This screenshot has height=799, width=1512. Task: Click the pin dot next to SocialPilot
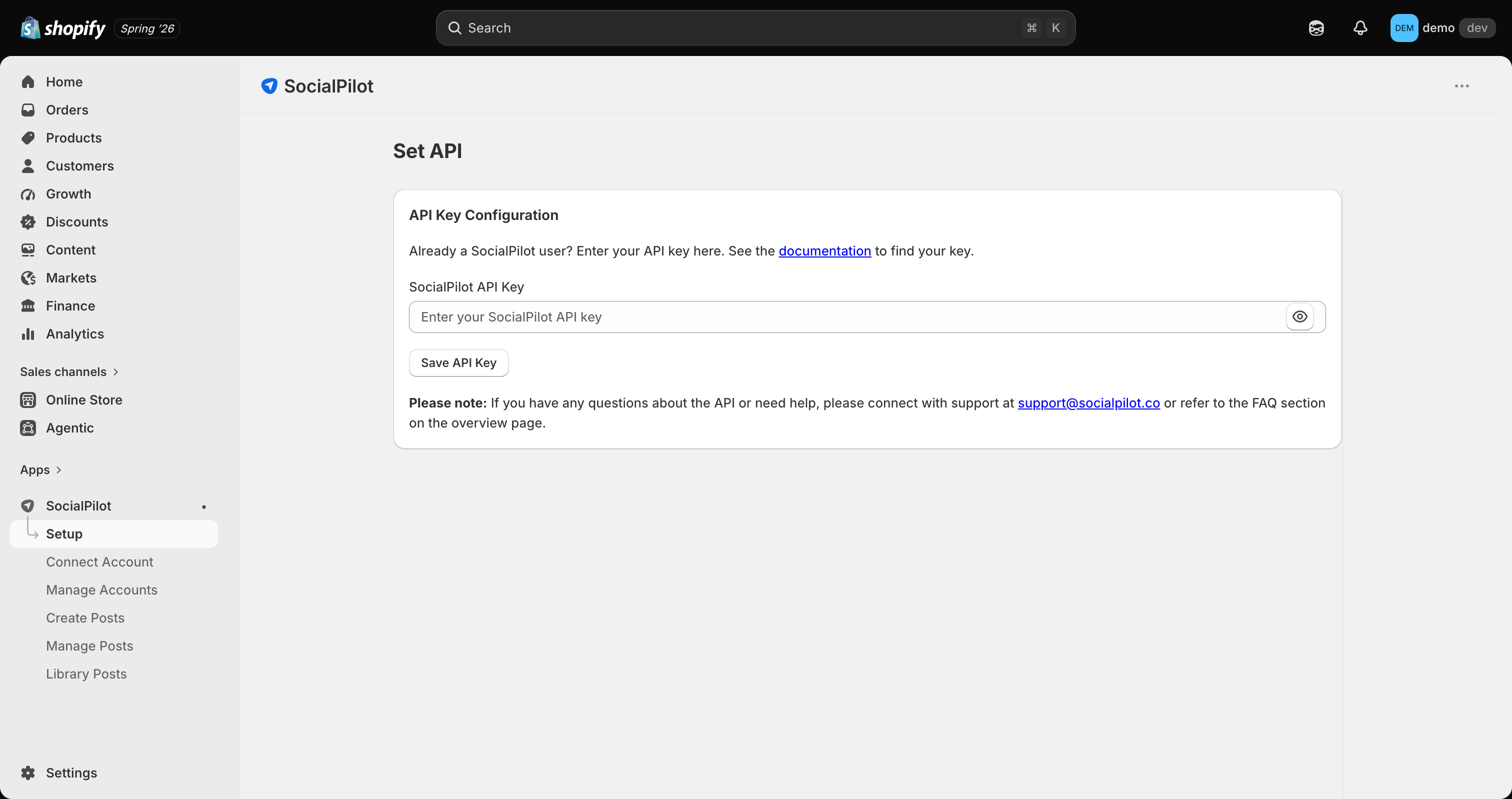point(203,506)
